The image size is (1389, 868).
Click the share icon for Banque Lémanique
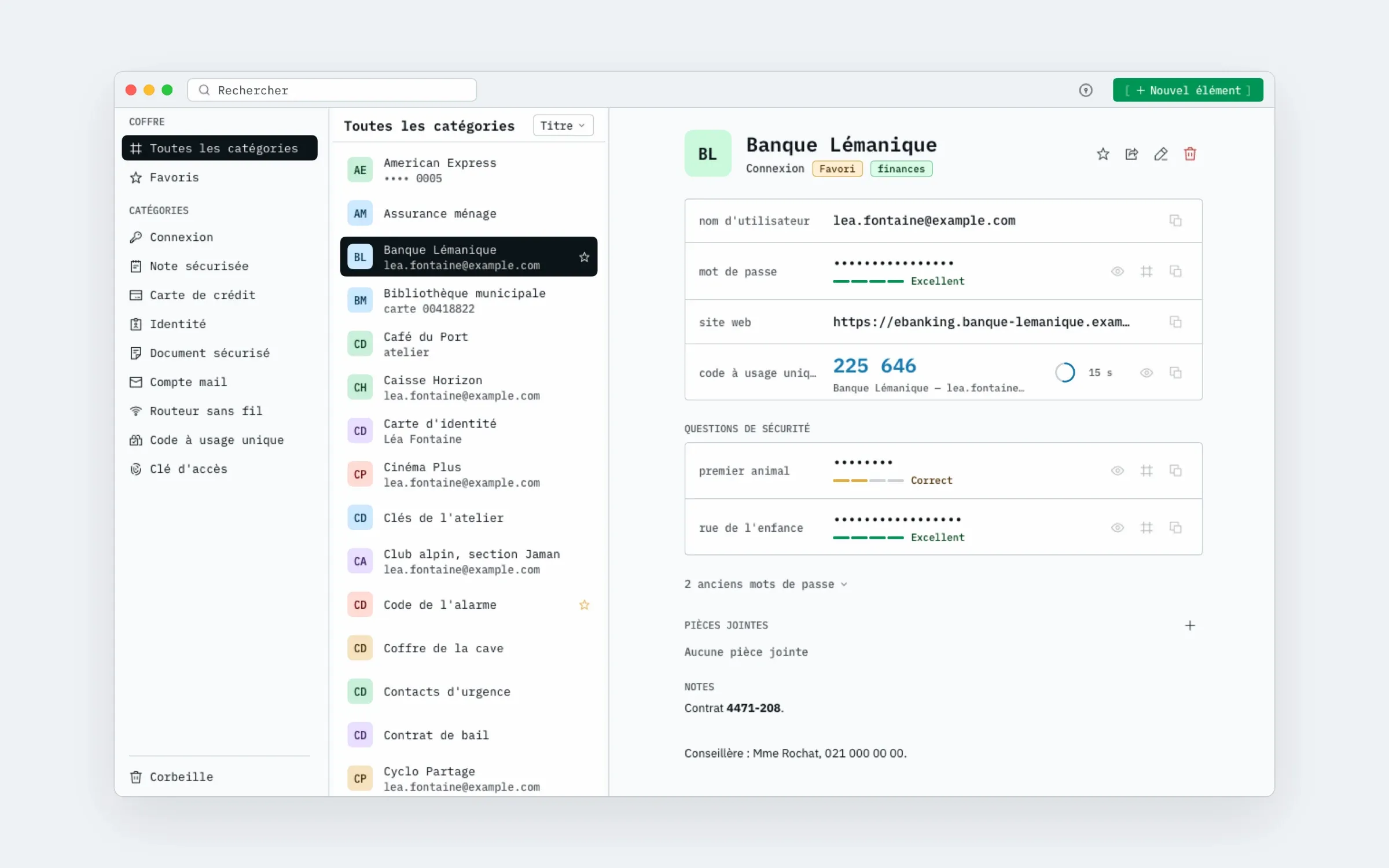pos(1131,154)
